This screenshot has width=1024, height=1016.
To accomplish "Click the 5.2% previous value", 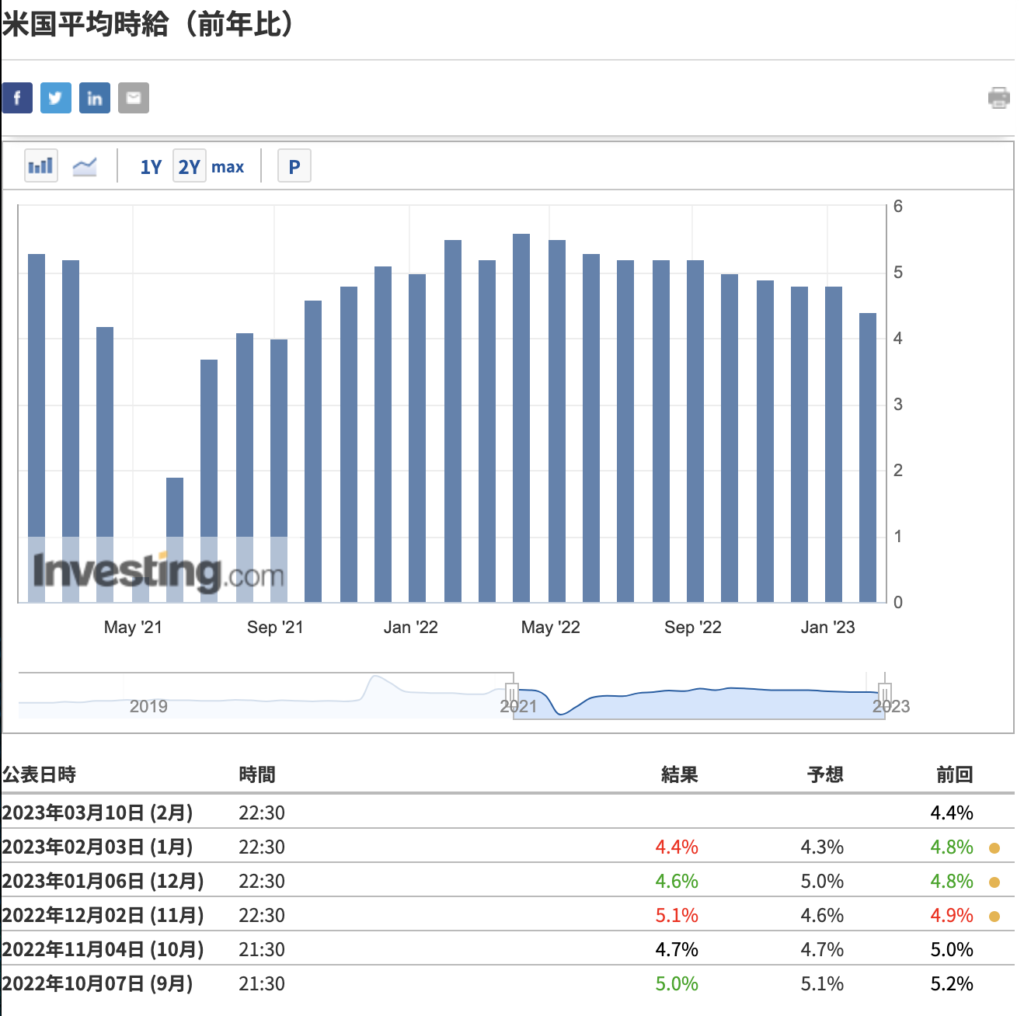I will click(952, 983).
